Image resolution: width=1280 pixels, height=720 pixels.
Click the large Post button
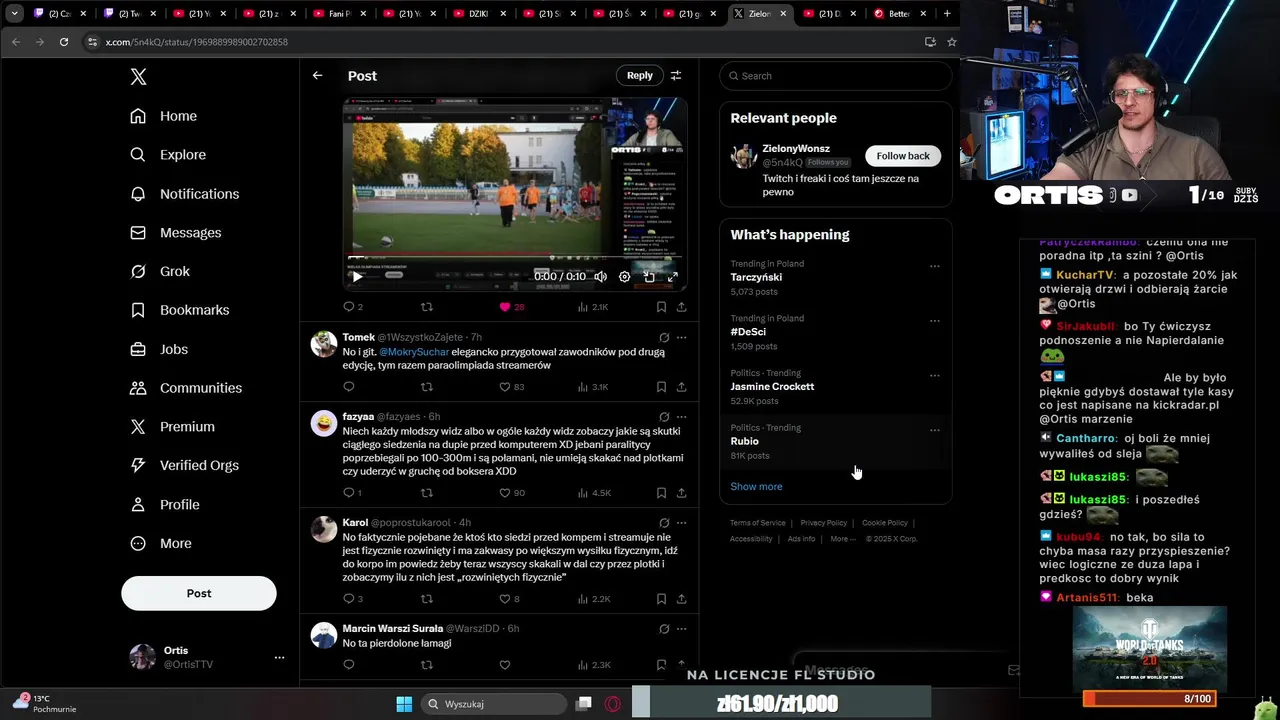pos(199,593)
